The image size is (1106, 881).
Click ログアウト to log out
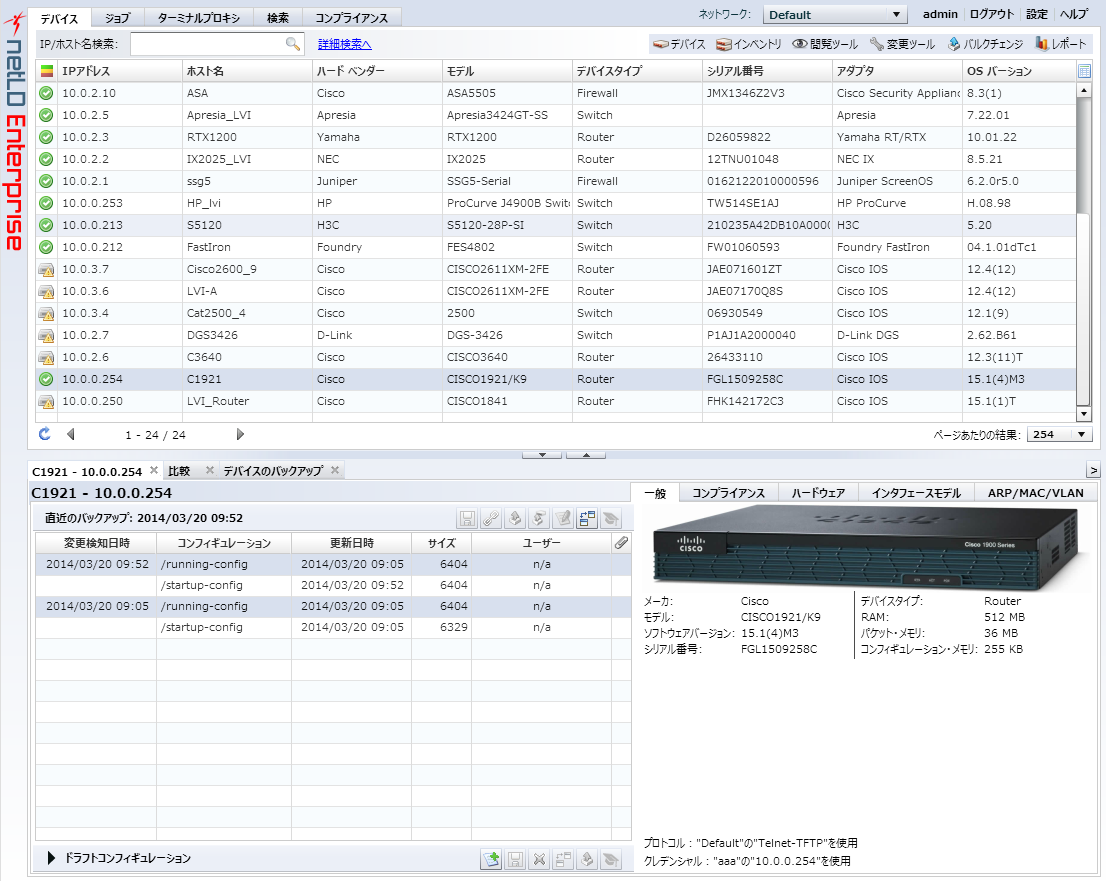pos(991,14)
